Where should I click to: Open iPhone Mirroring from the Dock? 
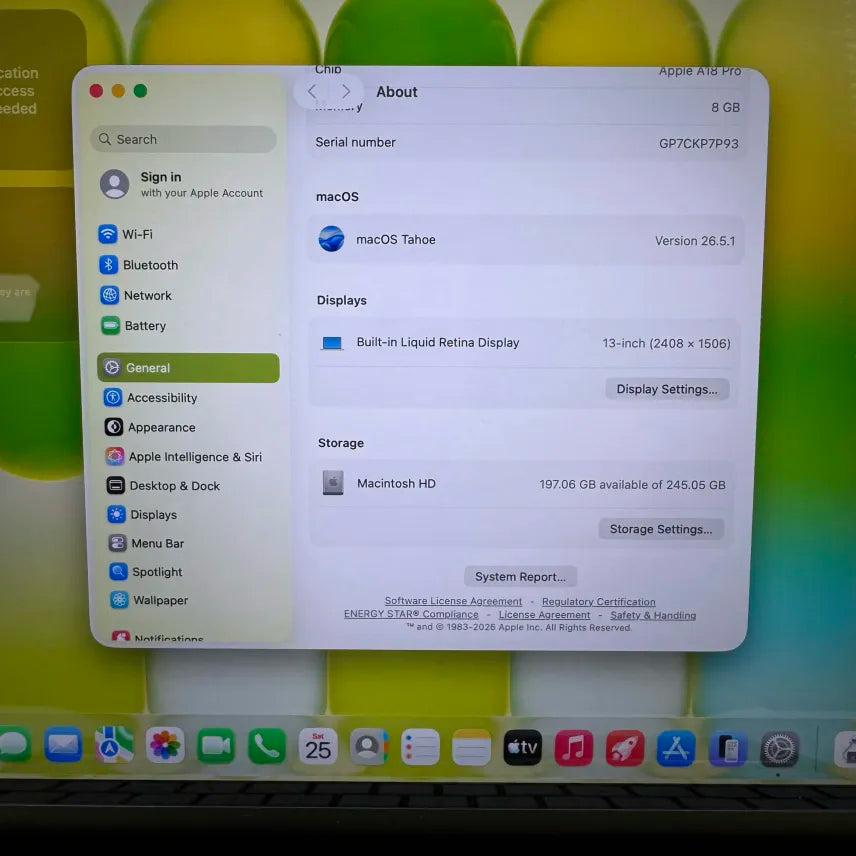click(728, 748)
